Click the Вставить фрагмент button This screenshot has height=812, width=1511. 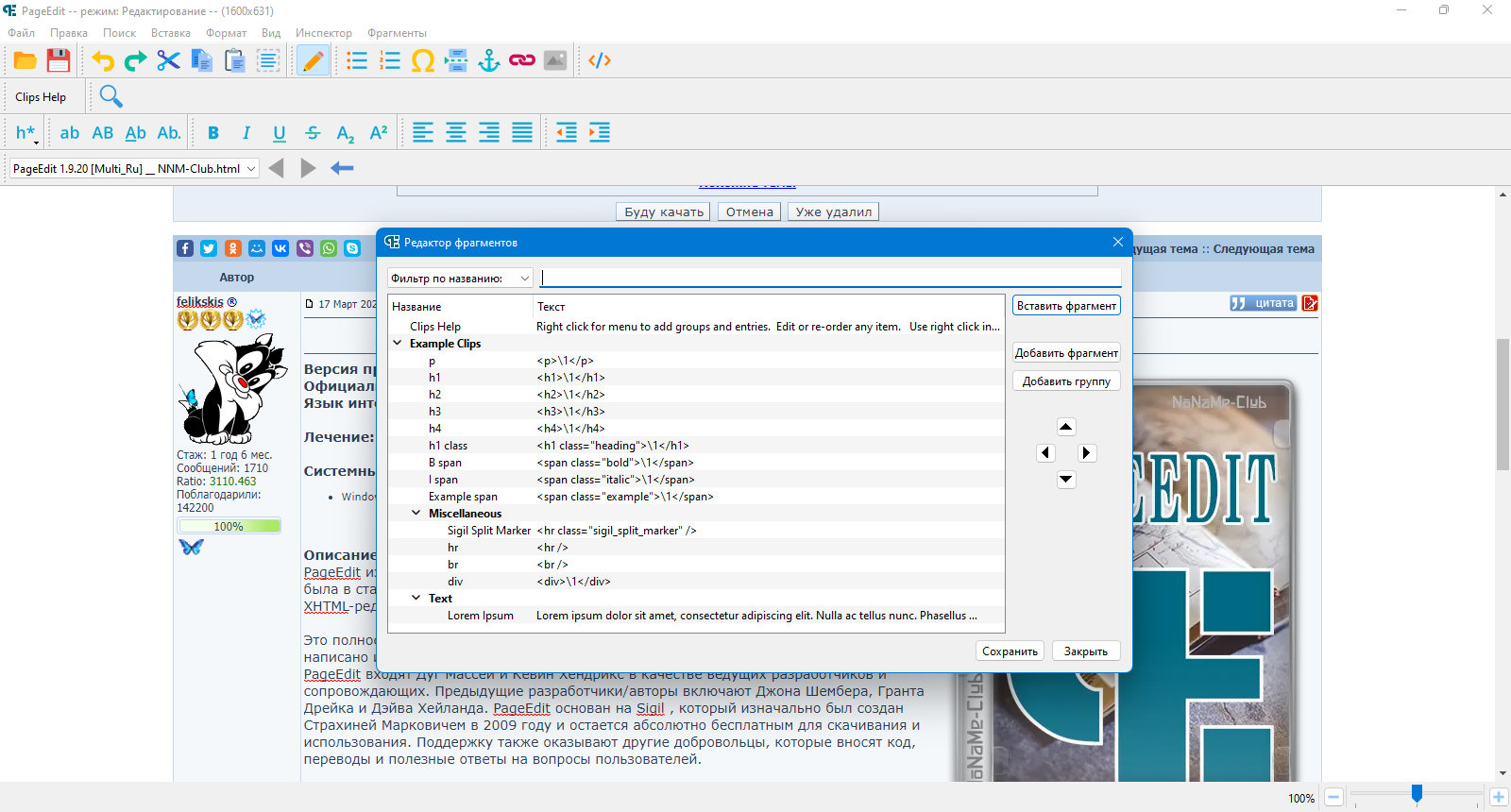point(1066,306)
